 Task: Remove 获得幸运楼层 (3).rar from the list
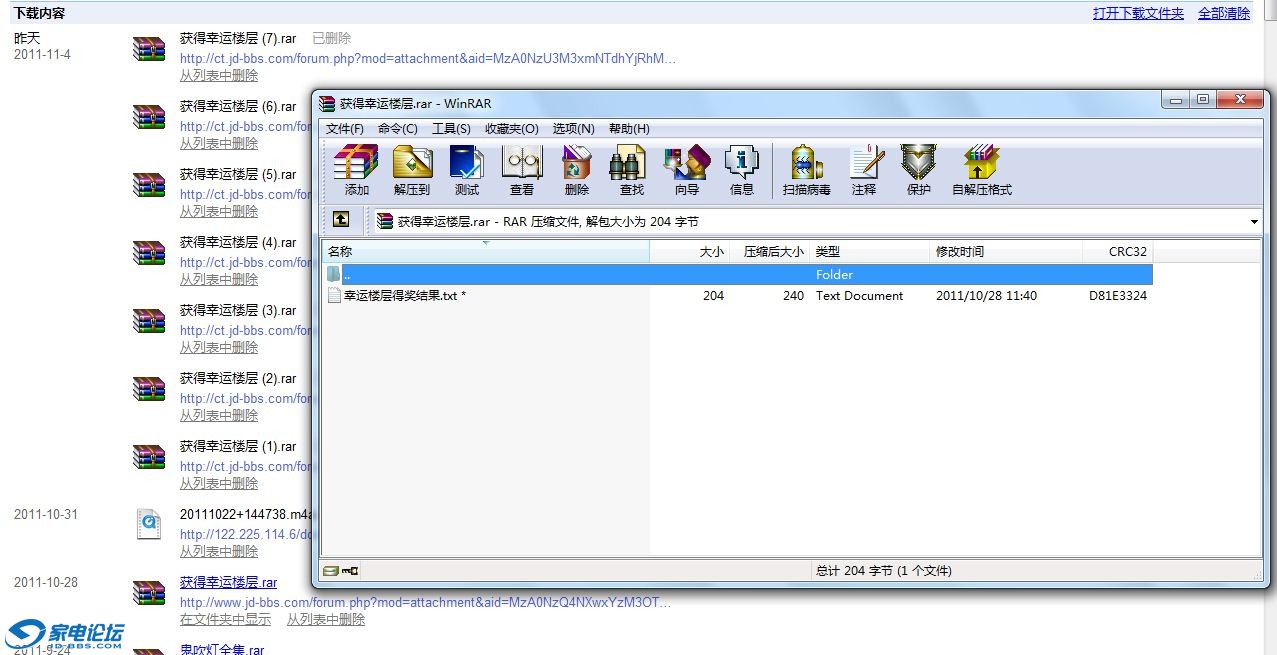219,347
